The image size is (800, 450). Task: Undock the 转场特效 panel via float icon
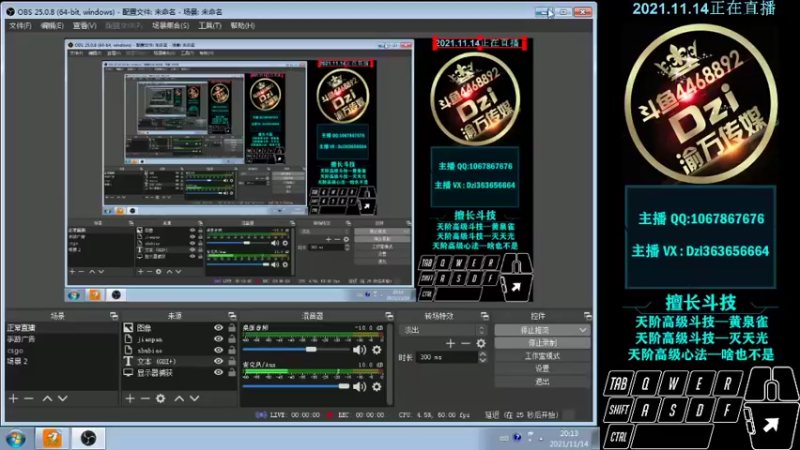point(485,316)
